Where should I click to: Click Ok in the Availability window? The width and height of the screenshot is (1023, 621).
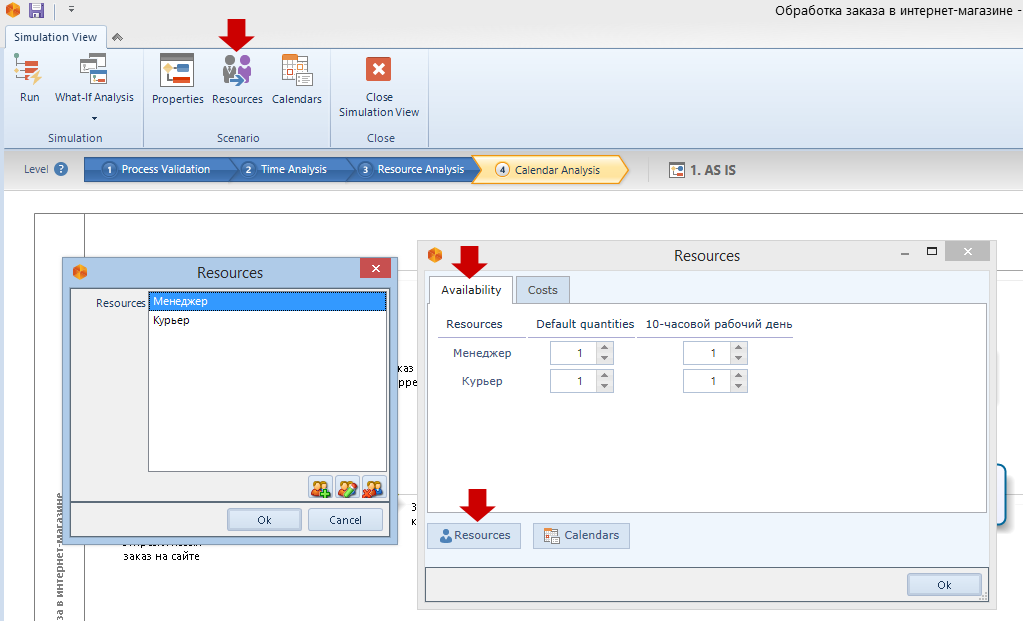click(x=944, y=585)
